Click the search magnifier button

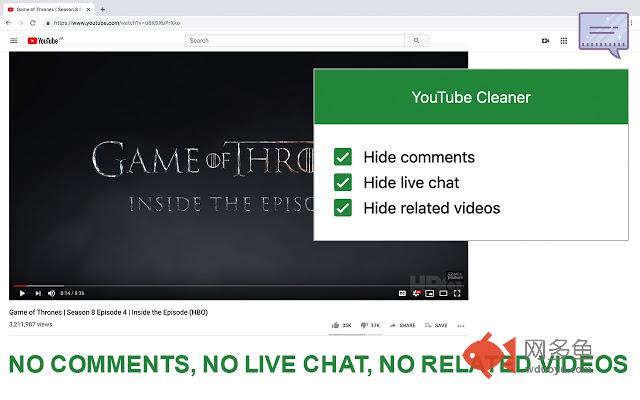click(x=416, y=40)
